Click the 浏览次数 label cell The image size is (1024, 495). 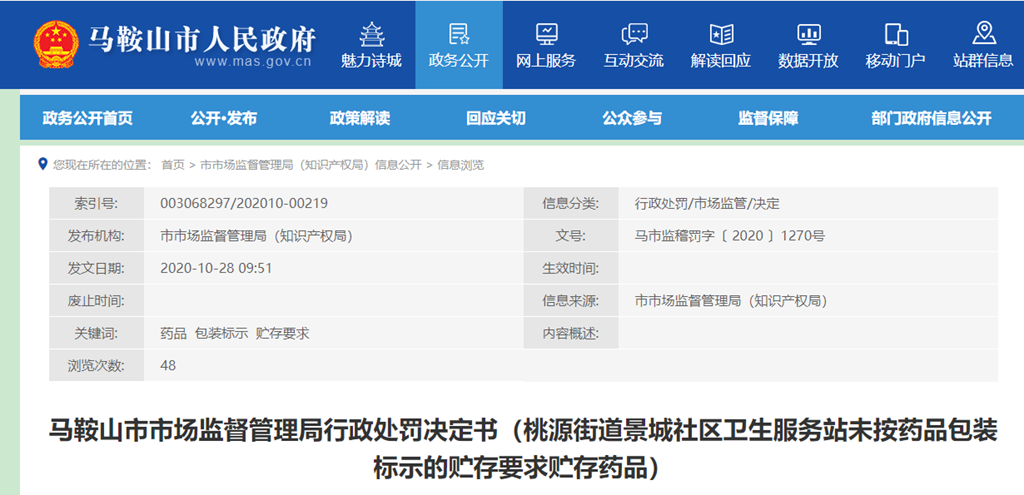(97, 366)
